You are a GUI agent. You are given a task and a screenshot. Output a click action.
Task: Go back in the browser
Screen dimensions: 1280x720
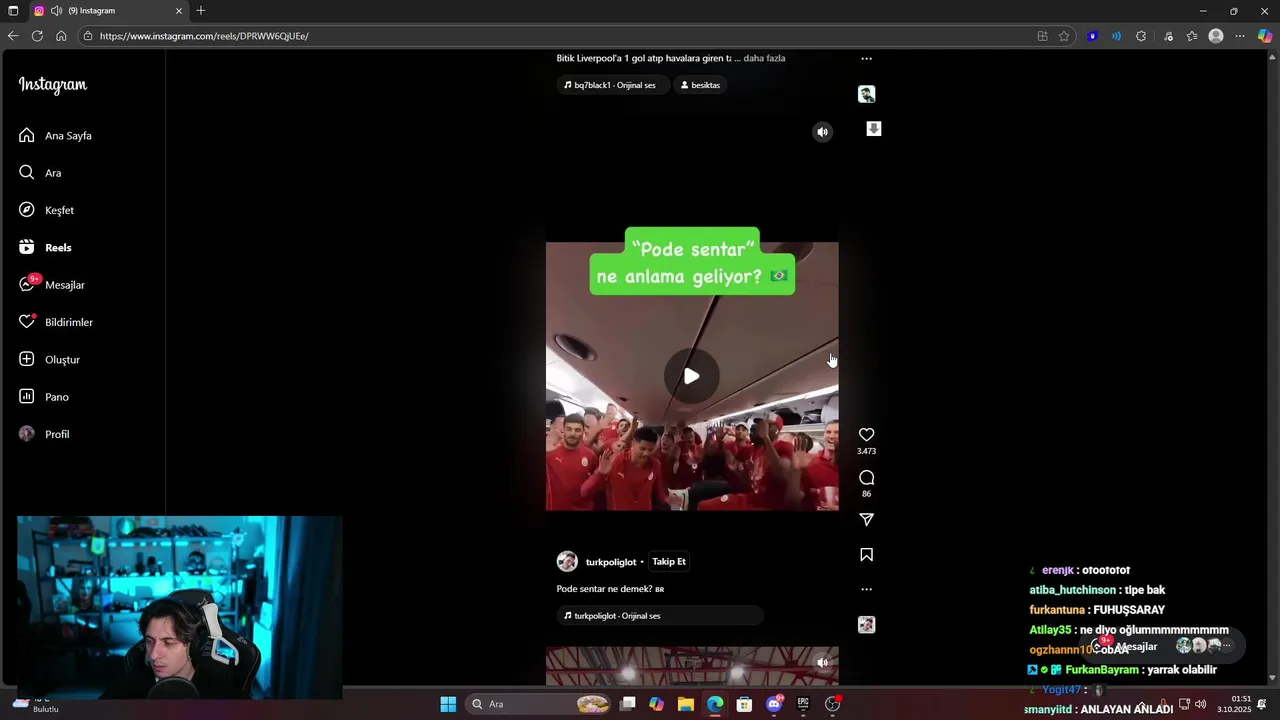tap(13, 36)
